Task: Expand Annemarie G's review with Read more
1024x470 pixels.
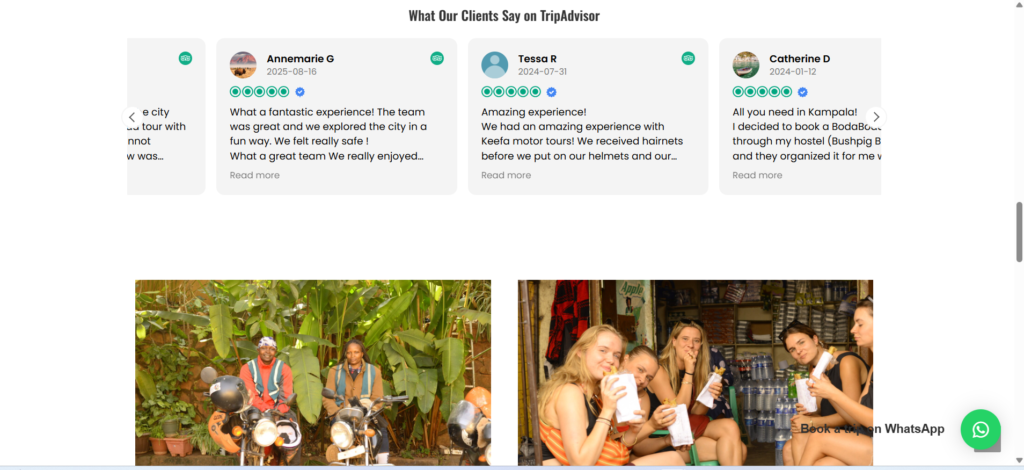Action: coord(255,175)
